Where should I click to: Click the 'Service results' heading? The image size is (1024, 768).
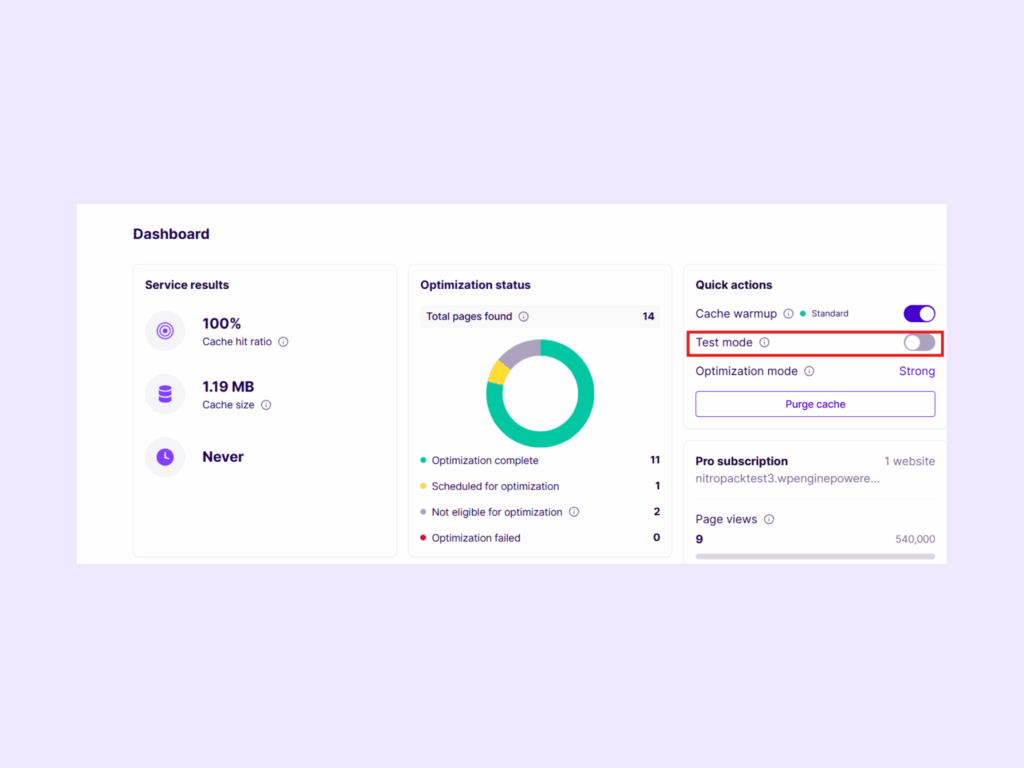(187, 285)
